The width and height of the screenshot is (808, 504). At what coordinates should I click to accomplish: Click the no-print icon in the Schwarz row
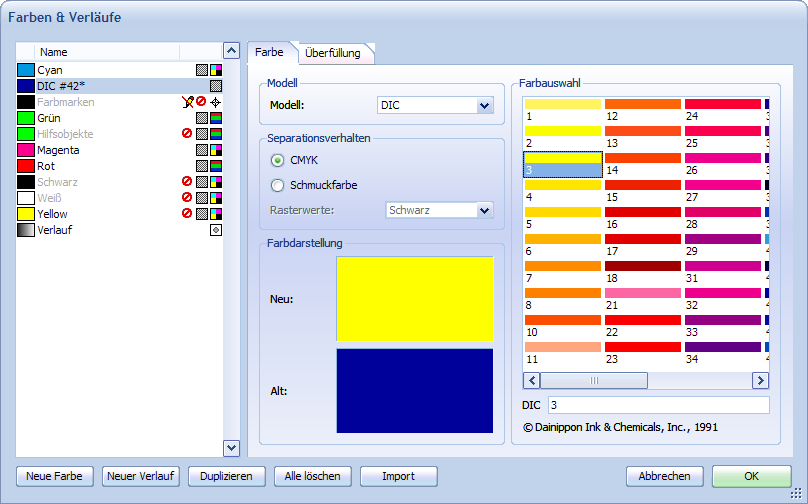click(186, 182)
